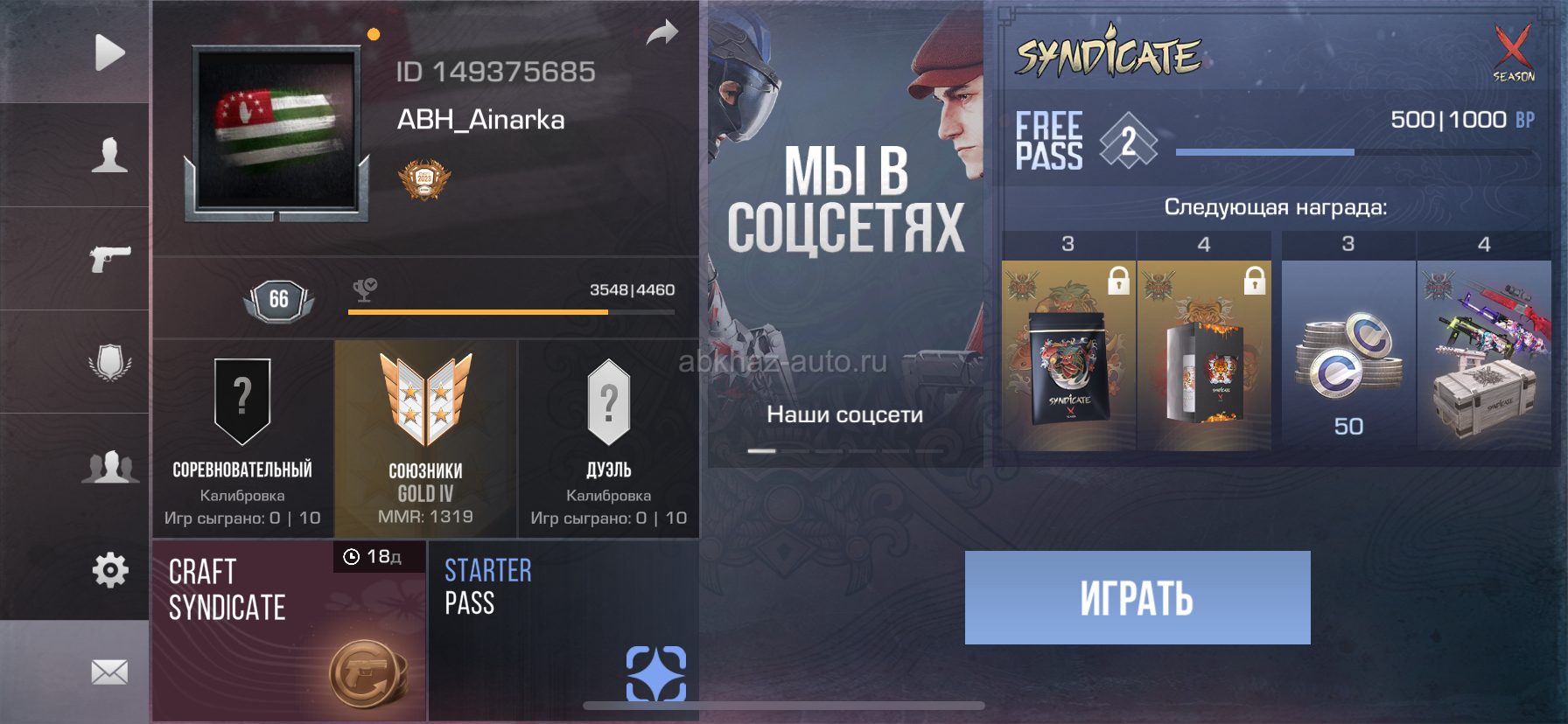Open the weapons pistol sidebar icon
The height and width of the screenshot is (724, 1568).
point(110,258)
